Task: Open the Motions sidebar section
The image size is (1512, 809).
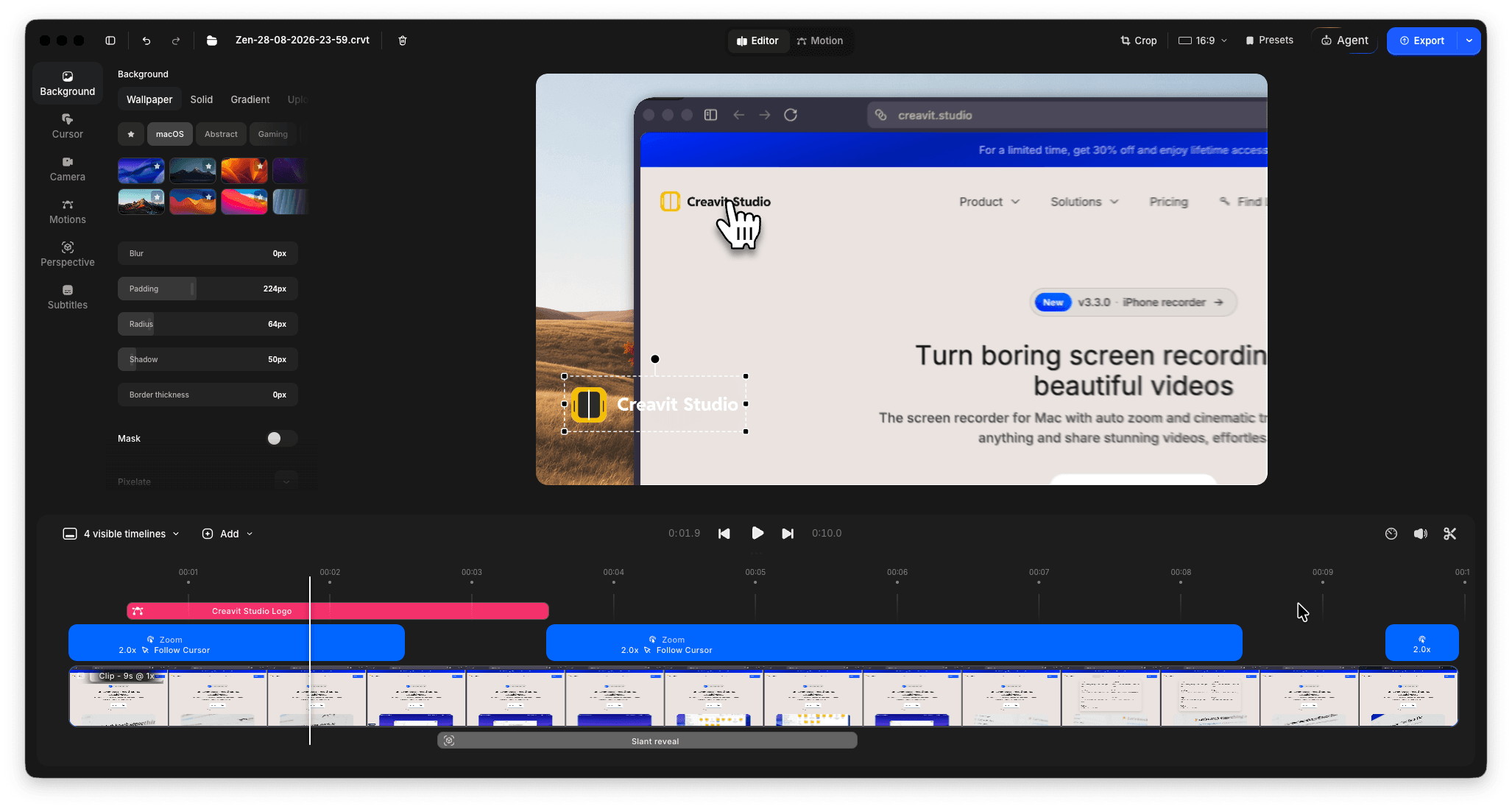Action: click(x=68, y=212)
